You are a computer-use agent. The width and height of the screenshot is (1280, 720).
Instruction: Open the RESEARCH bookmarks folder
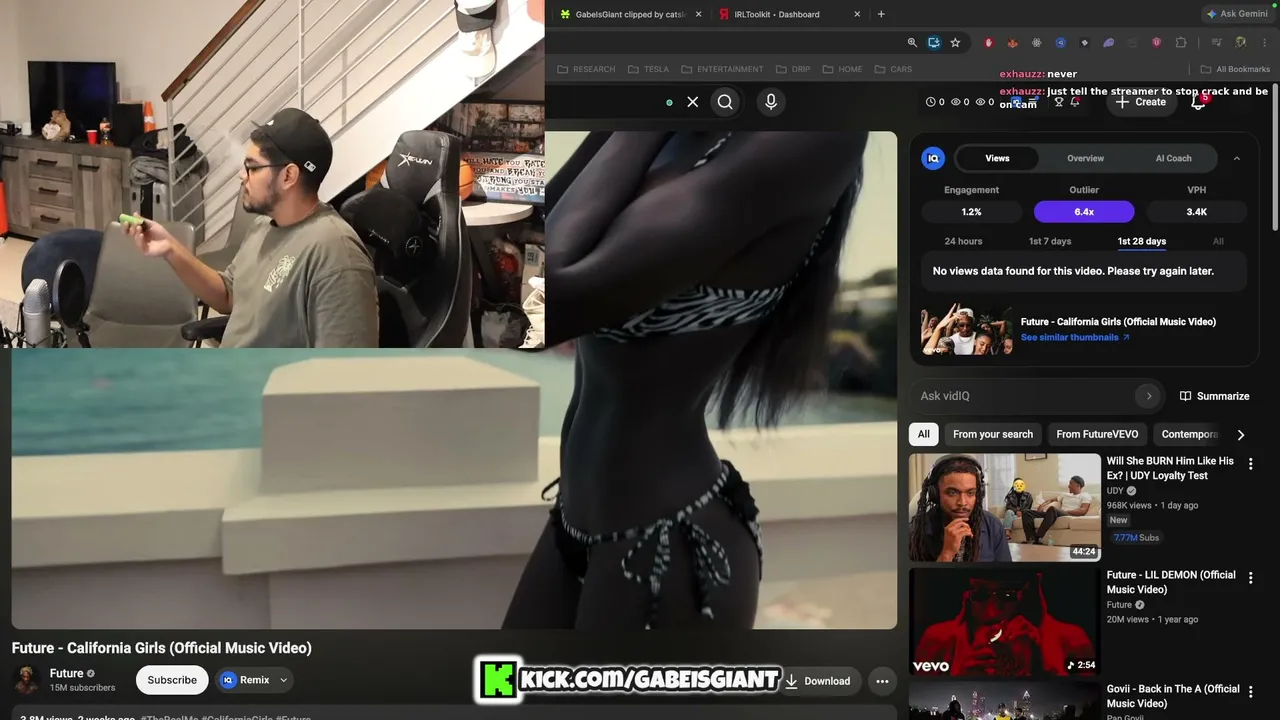[586, 69]
